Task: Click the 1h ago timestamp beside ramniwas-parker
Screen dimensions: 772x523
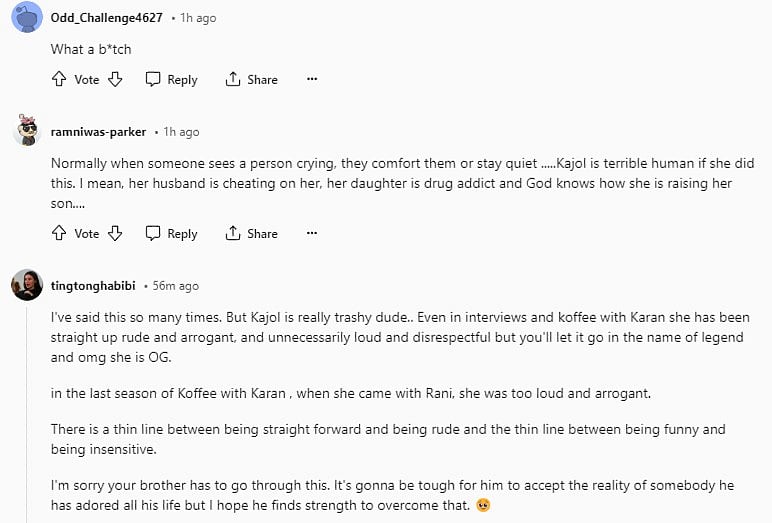Action: (x=182, y=132)
